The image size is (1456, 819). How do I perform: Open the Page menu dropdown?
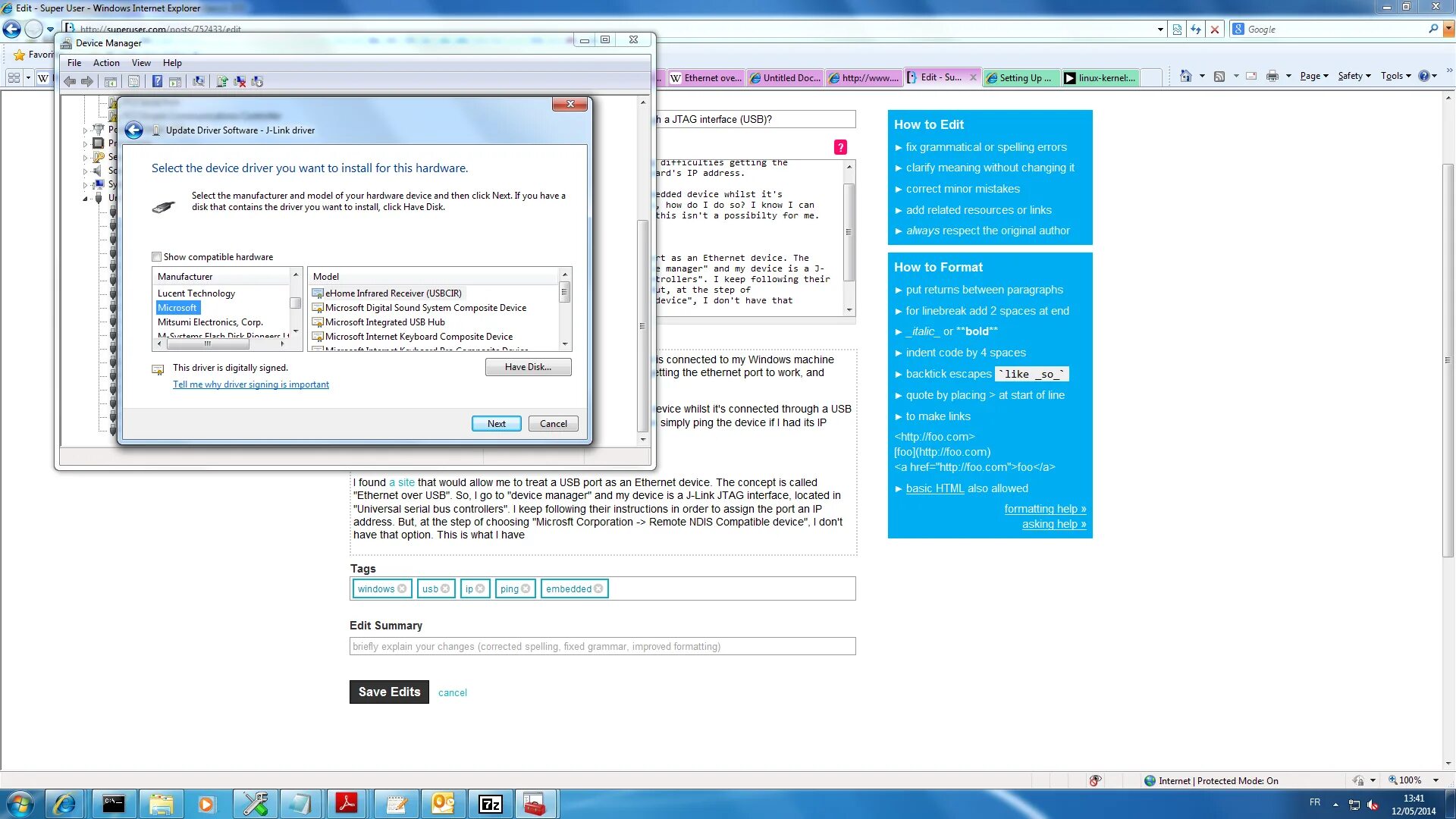click(1314, 76)
